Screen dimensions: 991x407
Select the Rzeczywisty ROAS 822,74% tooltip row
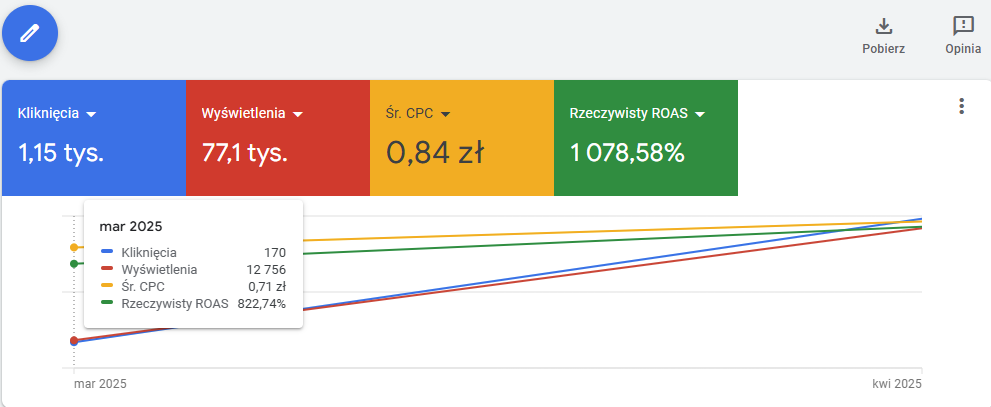coord(194,304)
